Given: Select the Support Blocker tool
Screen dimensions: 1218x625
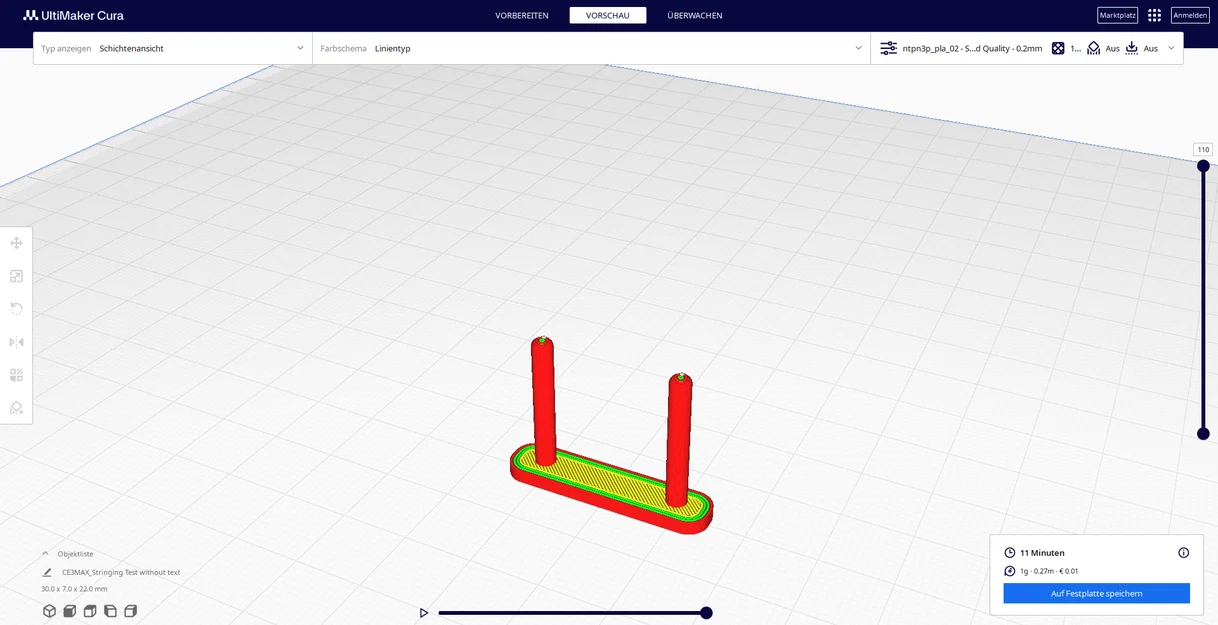Looking at the screenshot, I should tap(16, 408).
